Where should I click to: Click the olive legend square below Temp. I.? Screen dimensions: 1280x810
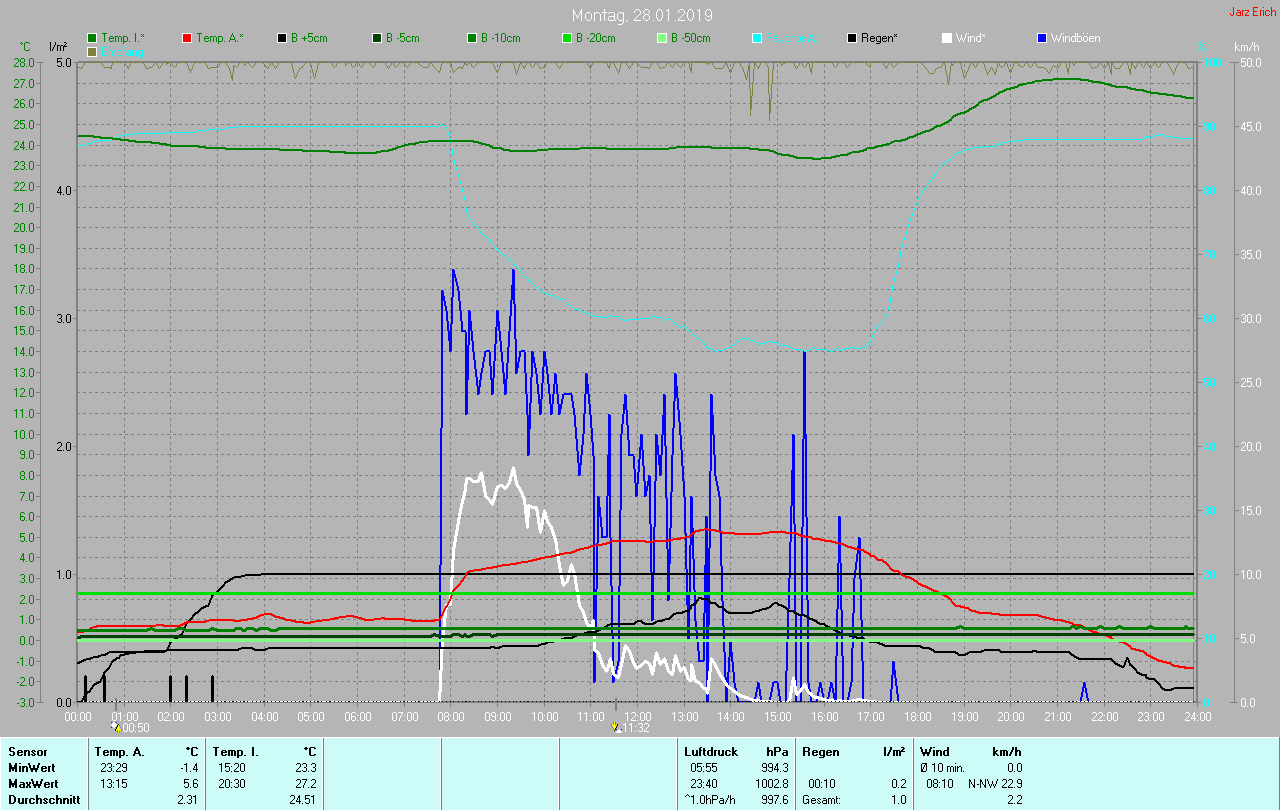[93, 51]
